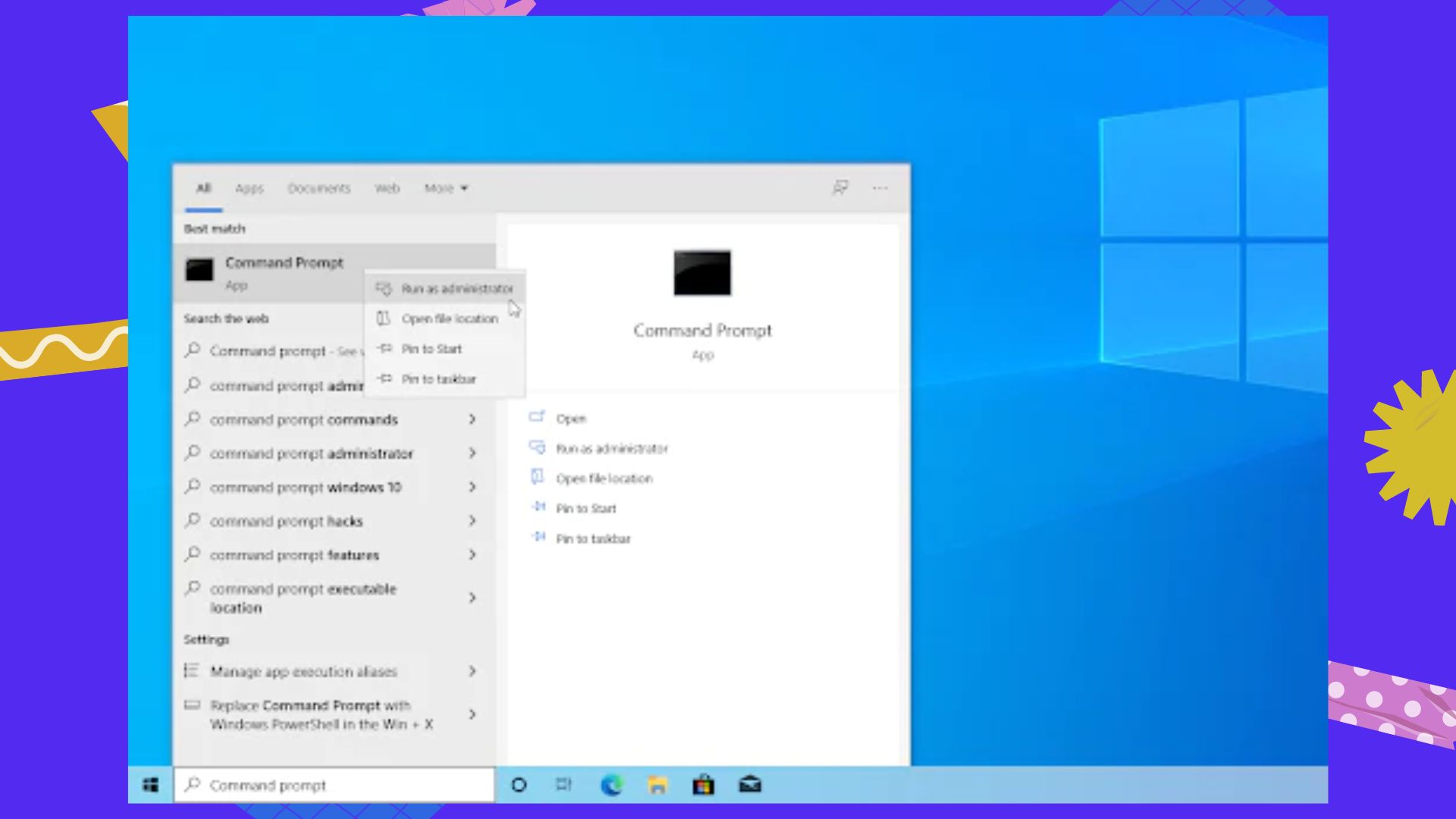Screen dimensions: 1456x819
Task: Click folder icon beside right-pane Open file location
Action: (x=537, y=477)
